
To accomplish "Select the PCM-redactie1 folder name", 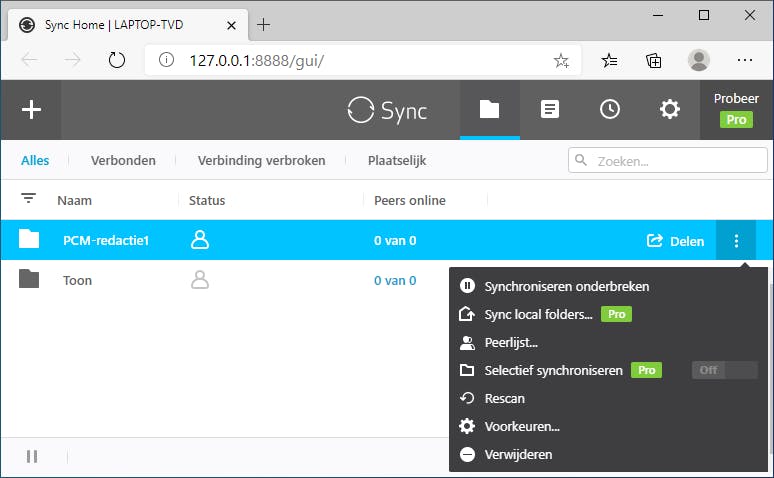I will (106, 240).
